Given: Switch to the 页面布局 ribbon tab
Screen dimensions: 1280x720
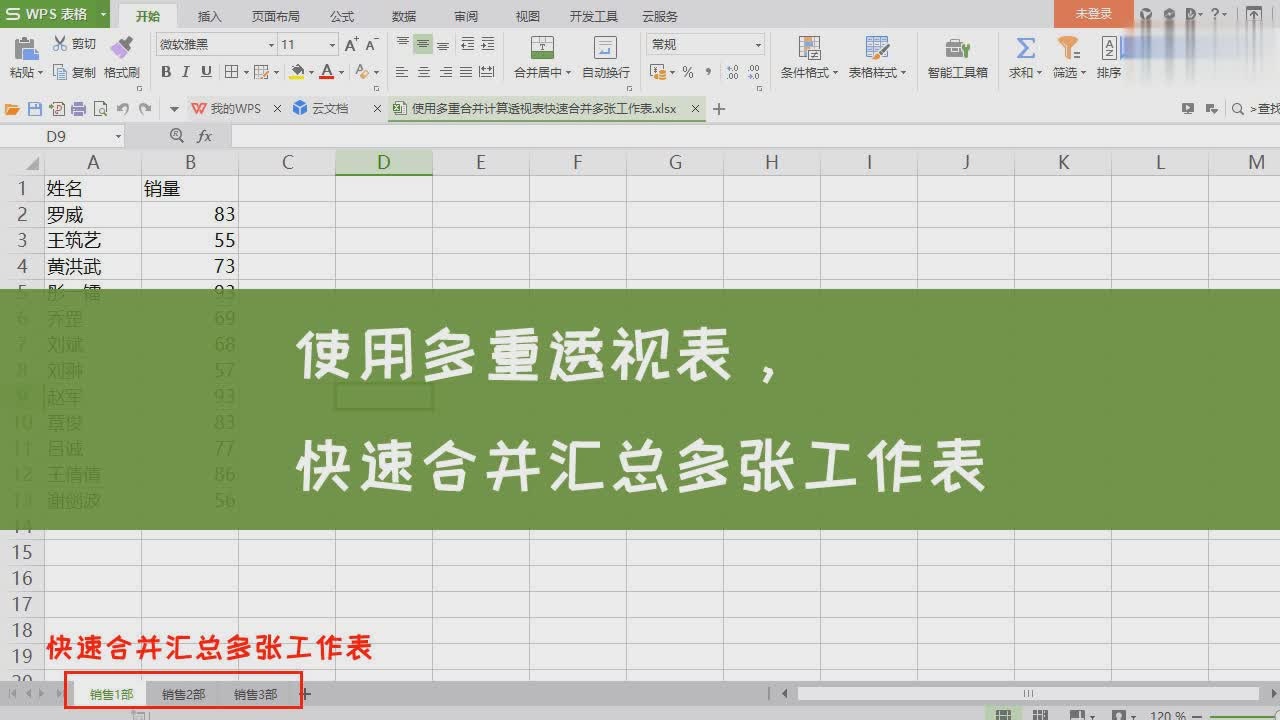Looking at the screenshot, I should tap(276, 16).
